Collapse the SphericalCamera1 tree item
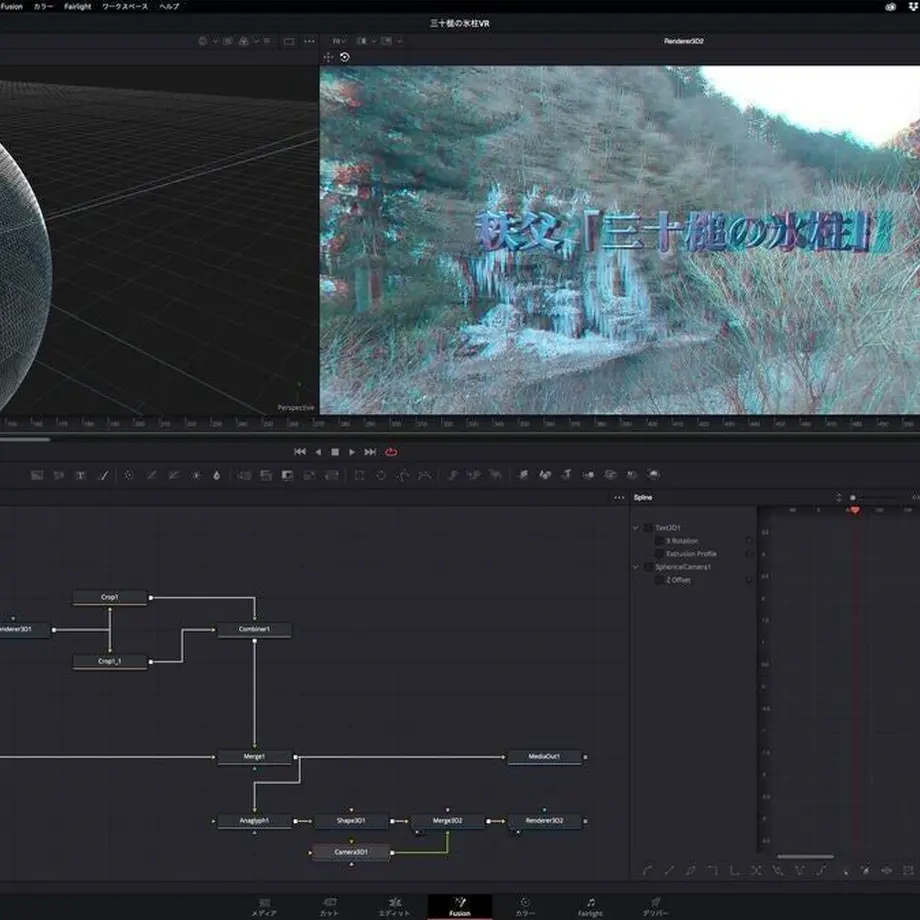Screen dimensions: 920x920 click(x=636, y=565)
